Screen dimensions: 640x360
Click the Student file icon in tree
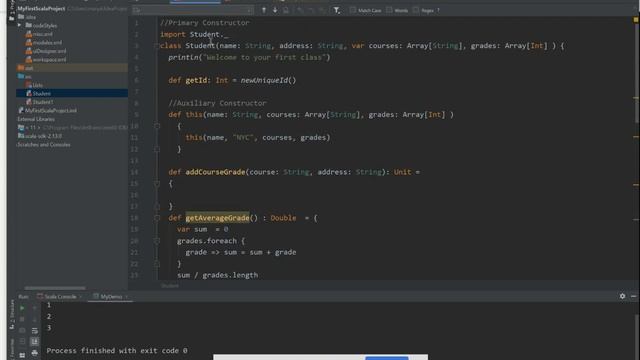coord(29,93)
